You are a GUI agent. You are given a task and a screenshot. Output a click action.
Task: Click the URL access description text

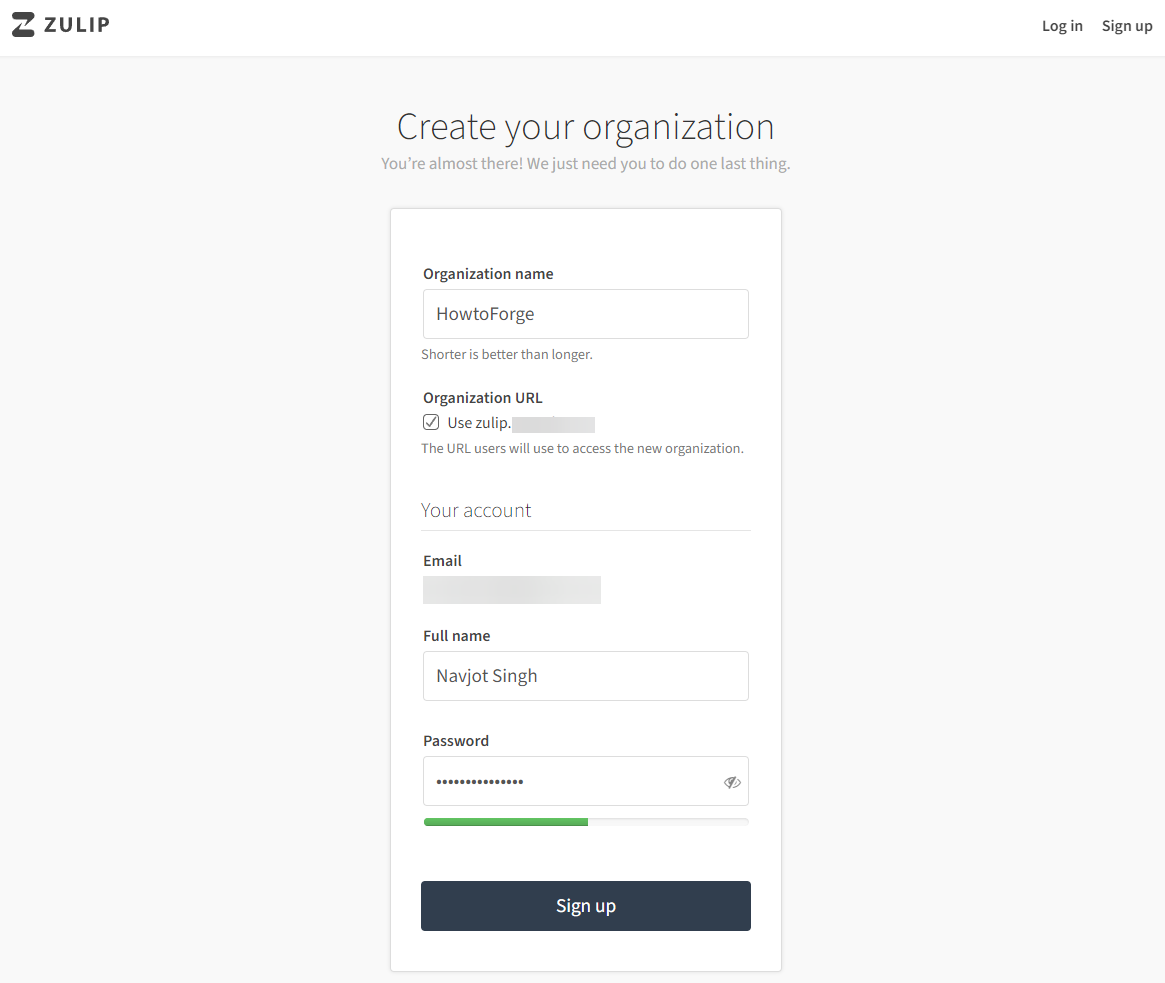pos(582,448)
